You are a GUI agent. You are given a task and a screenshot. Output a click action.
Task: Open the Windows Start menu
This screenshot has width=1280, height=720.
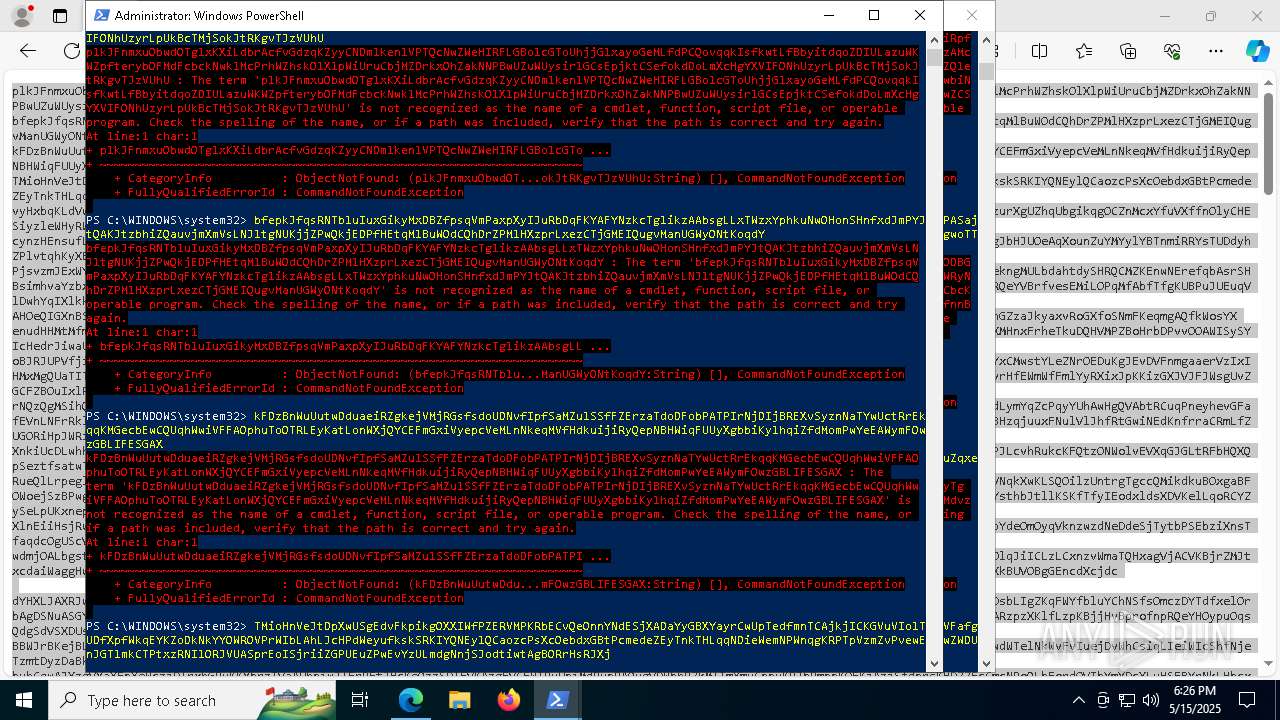click(x=24, y=700)
